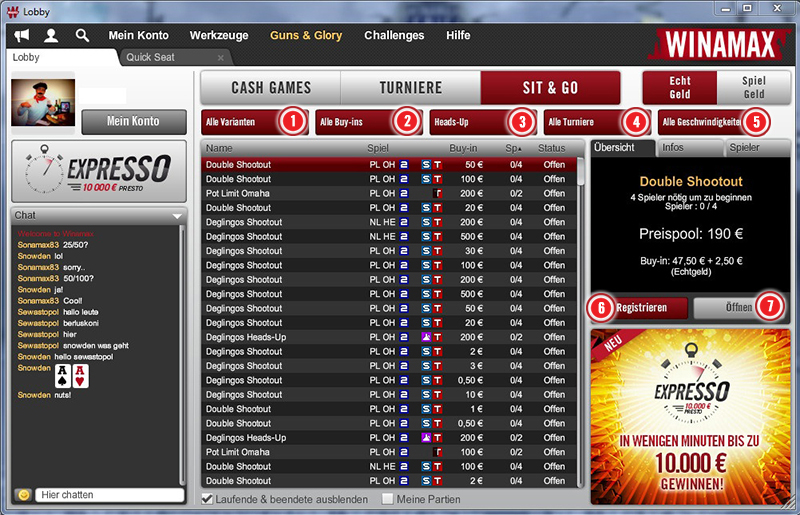
Task: Click into the Hier chatten input field
Action: coord(110,495)
